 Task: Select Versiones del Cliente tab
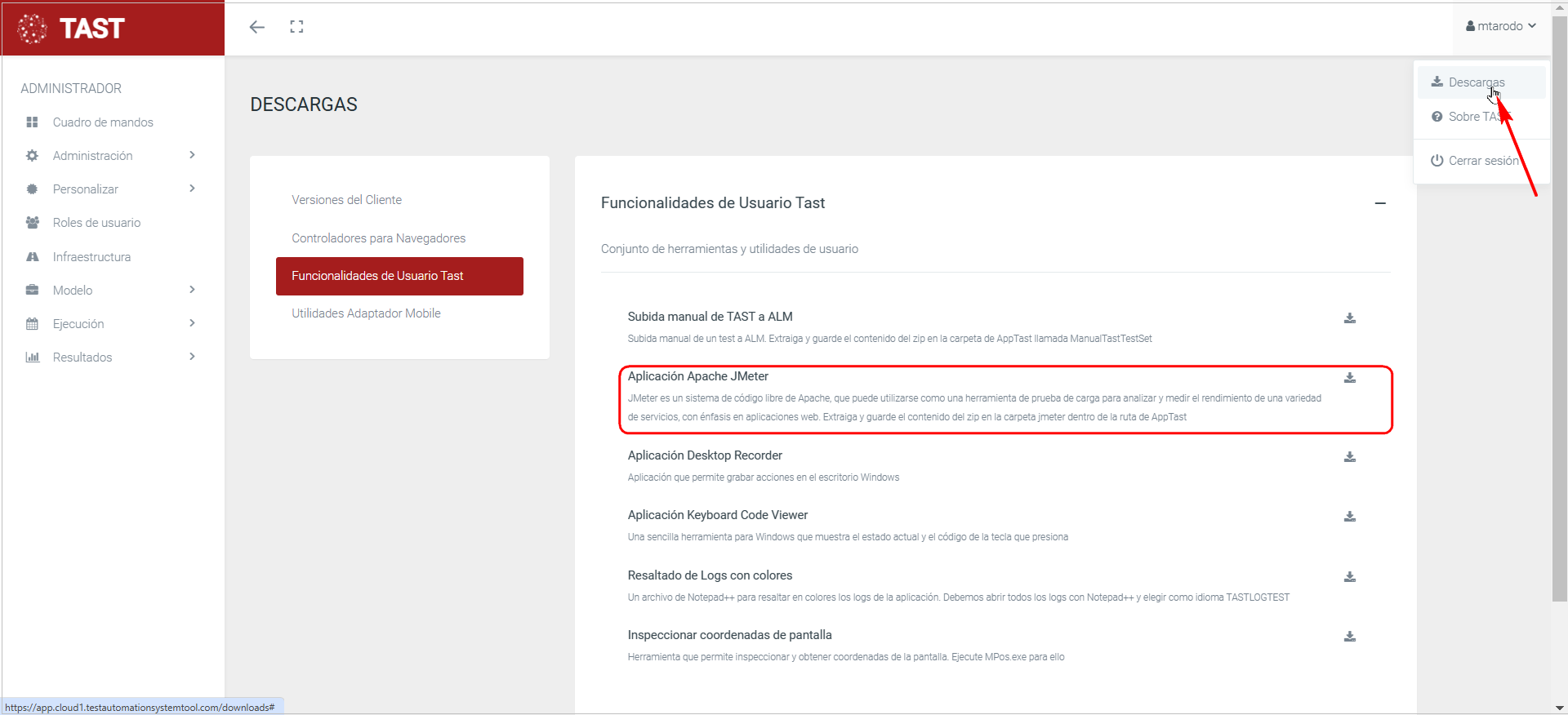346,200
